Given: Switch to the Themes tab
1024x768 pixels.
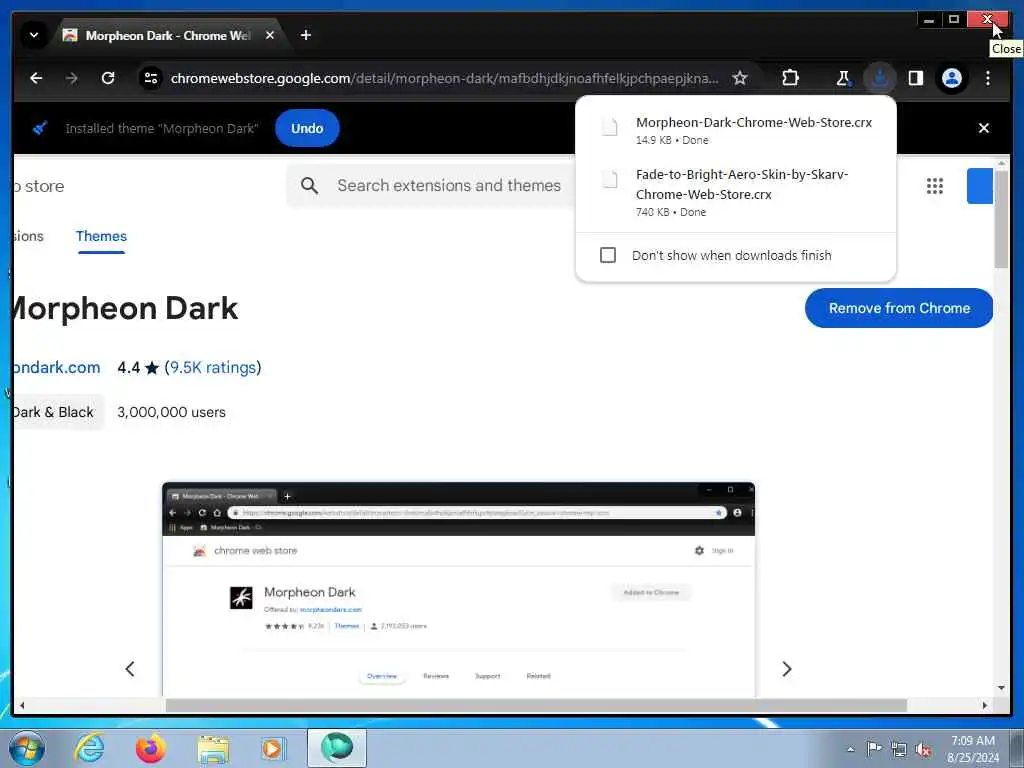Looking at the screenshot, I should point(101,236).
